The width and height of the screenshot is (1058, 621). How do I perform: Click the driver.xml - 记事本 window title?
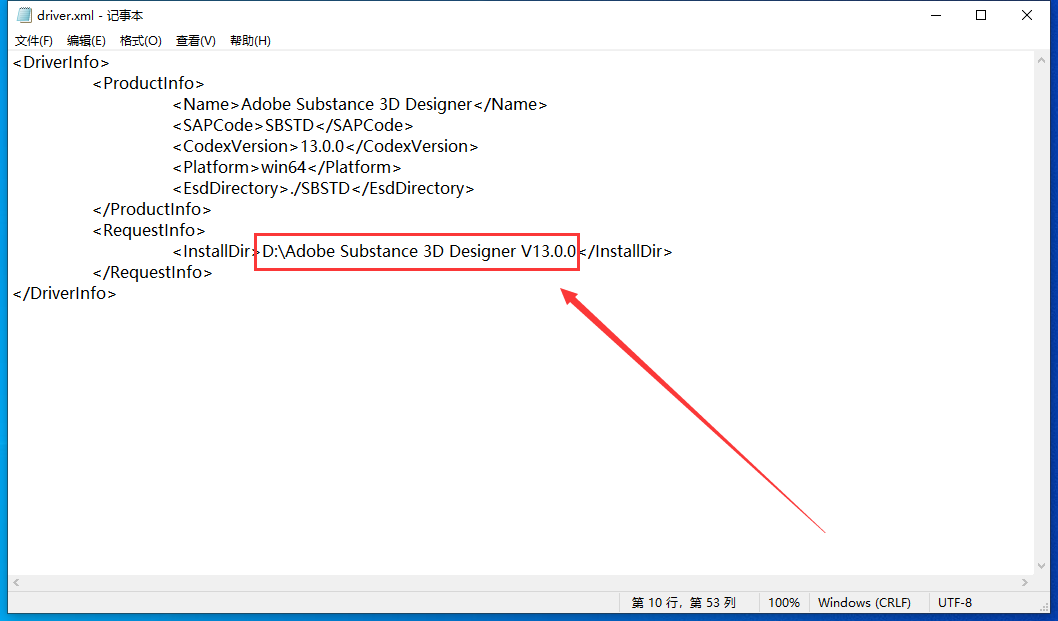point(90,15)
